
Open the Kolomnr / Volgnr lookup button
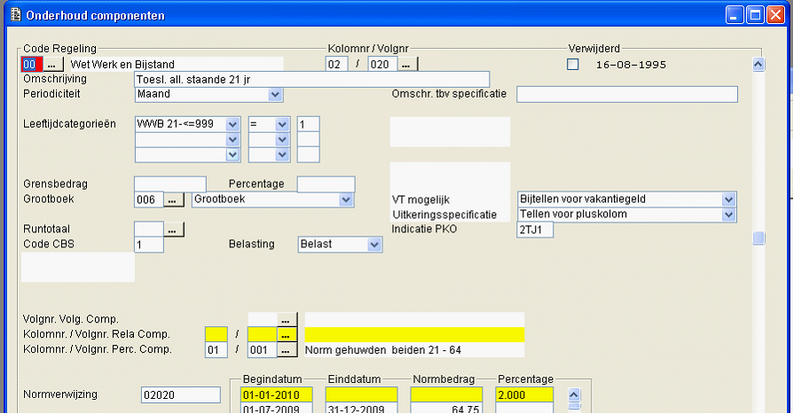[407, 64]
